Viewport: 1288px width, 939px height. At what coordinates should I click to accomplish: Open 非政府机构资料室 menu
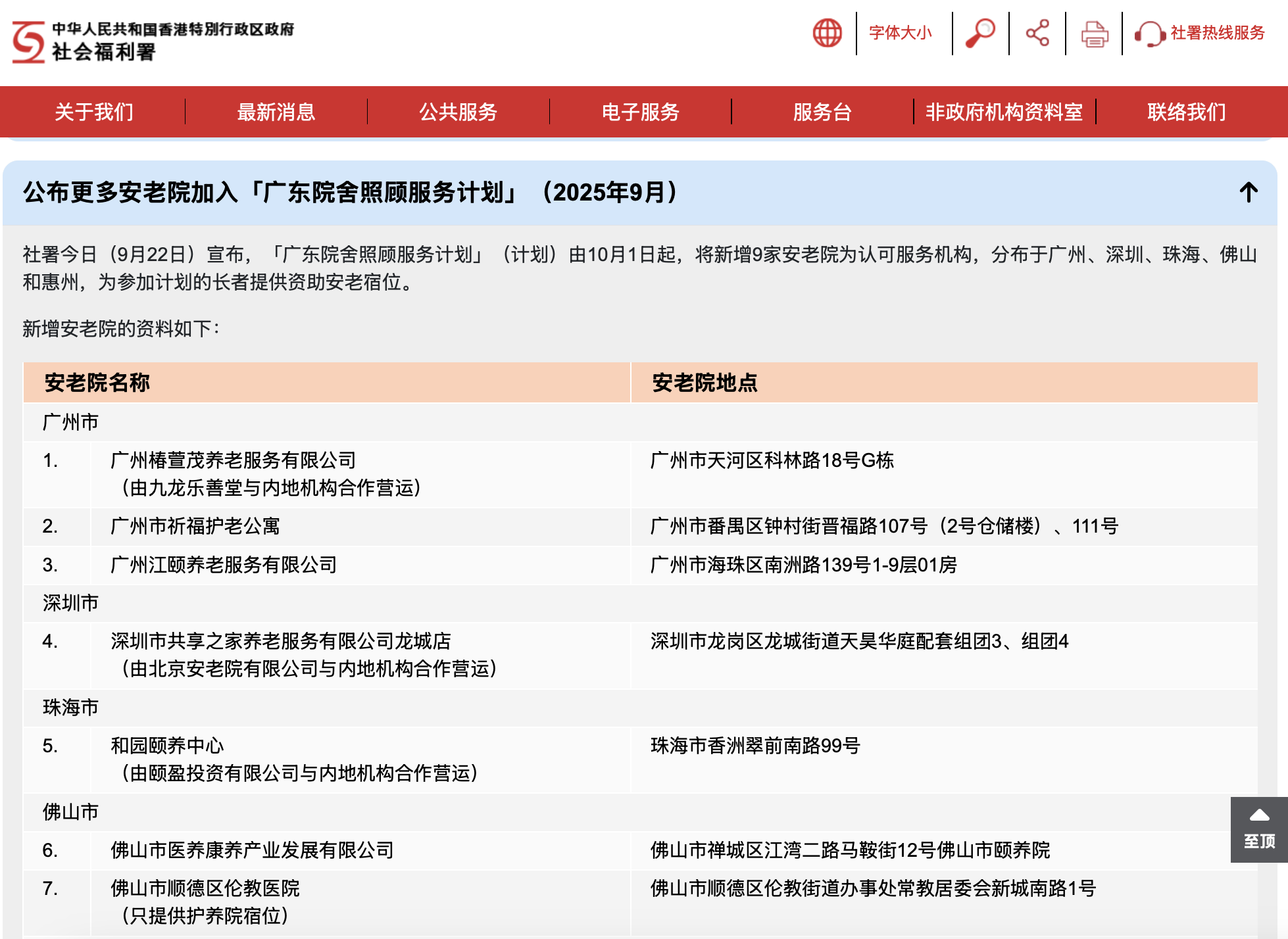(1004, 112)
